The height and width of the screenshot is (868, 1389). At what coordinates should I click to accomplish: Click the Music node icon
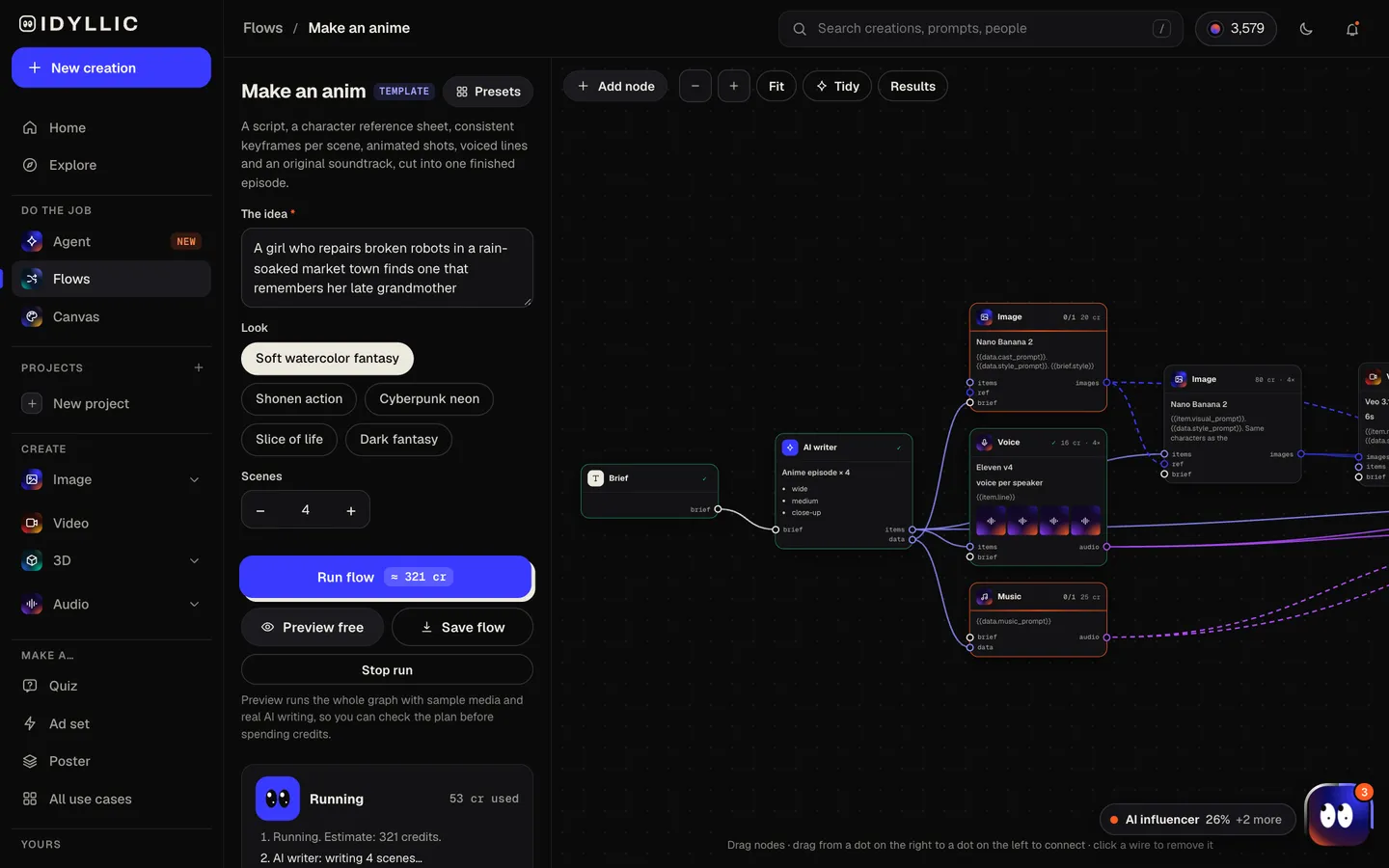click(x=985, y=597)
